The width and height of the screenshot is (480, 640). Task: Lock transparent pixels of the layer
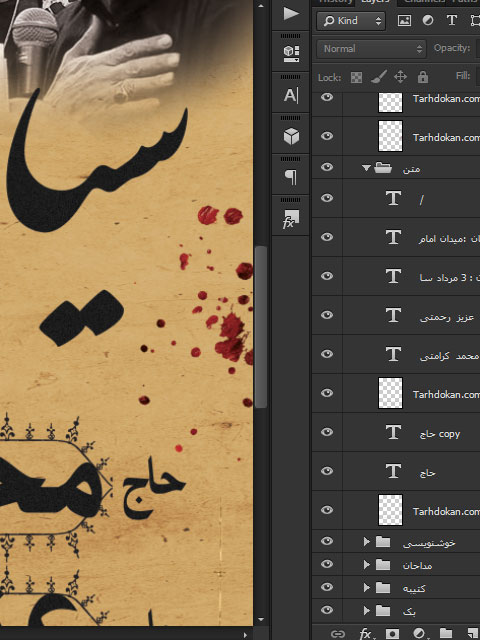coord(356,77)
